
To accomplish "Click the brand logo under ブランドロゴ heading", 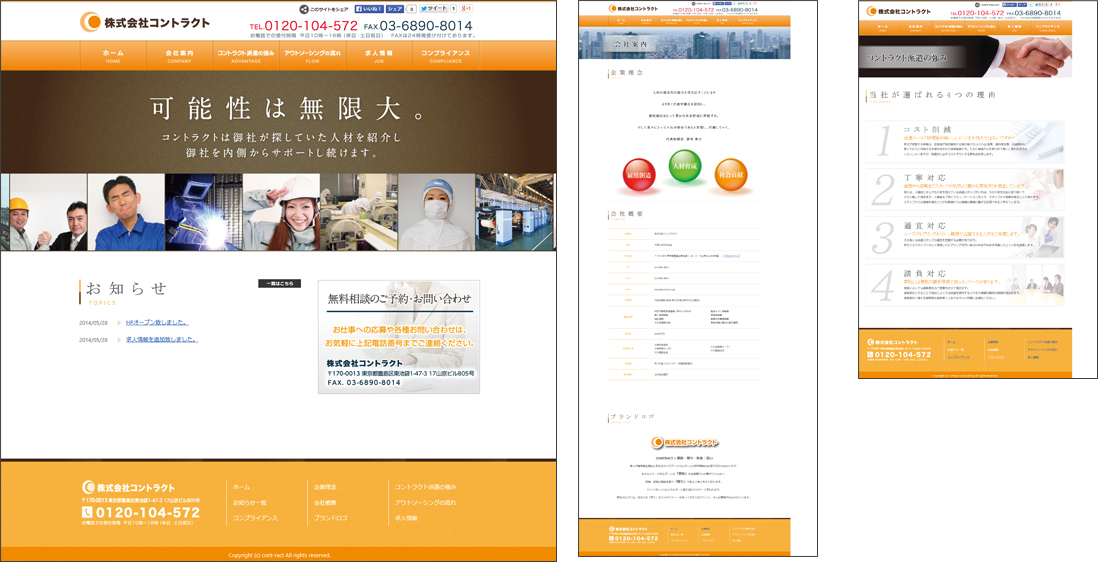I will (685, 442).
